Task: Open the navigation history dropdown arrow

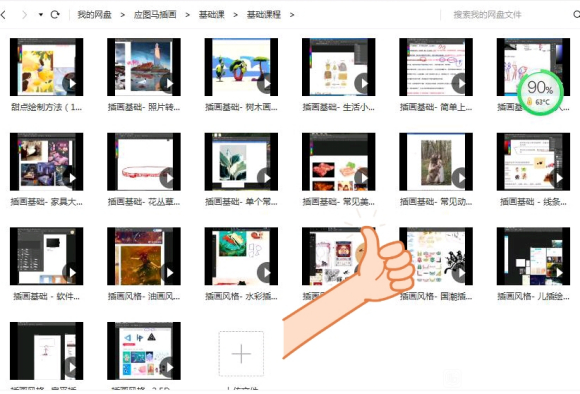Action: click(x=41, y=15)
